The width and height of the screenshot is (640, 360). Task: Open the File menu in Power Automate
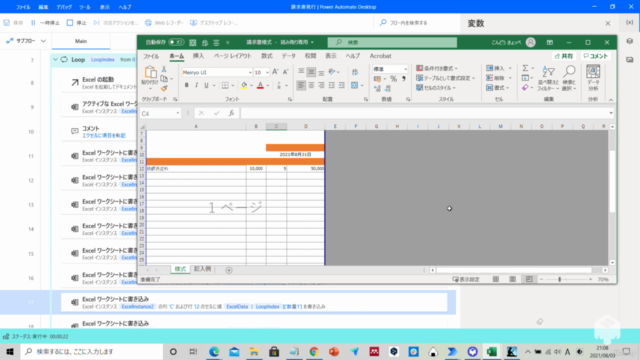[23, 7]
